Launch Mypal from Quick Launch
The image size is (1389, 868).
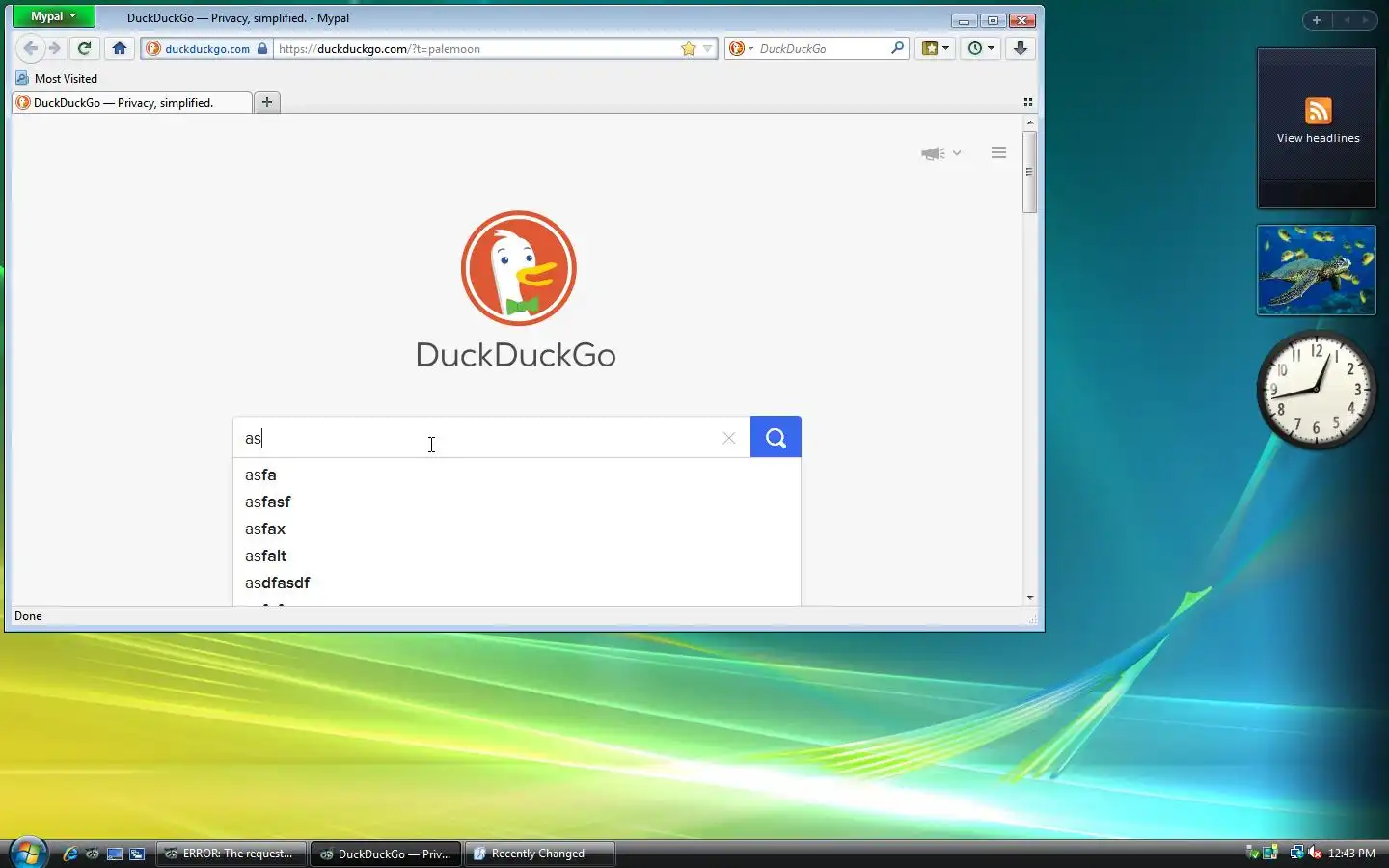(93, 854)
